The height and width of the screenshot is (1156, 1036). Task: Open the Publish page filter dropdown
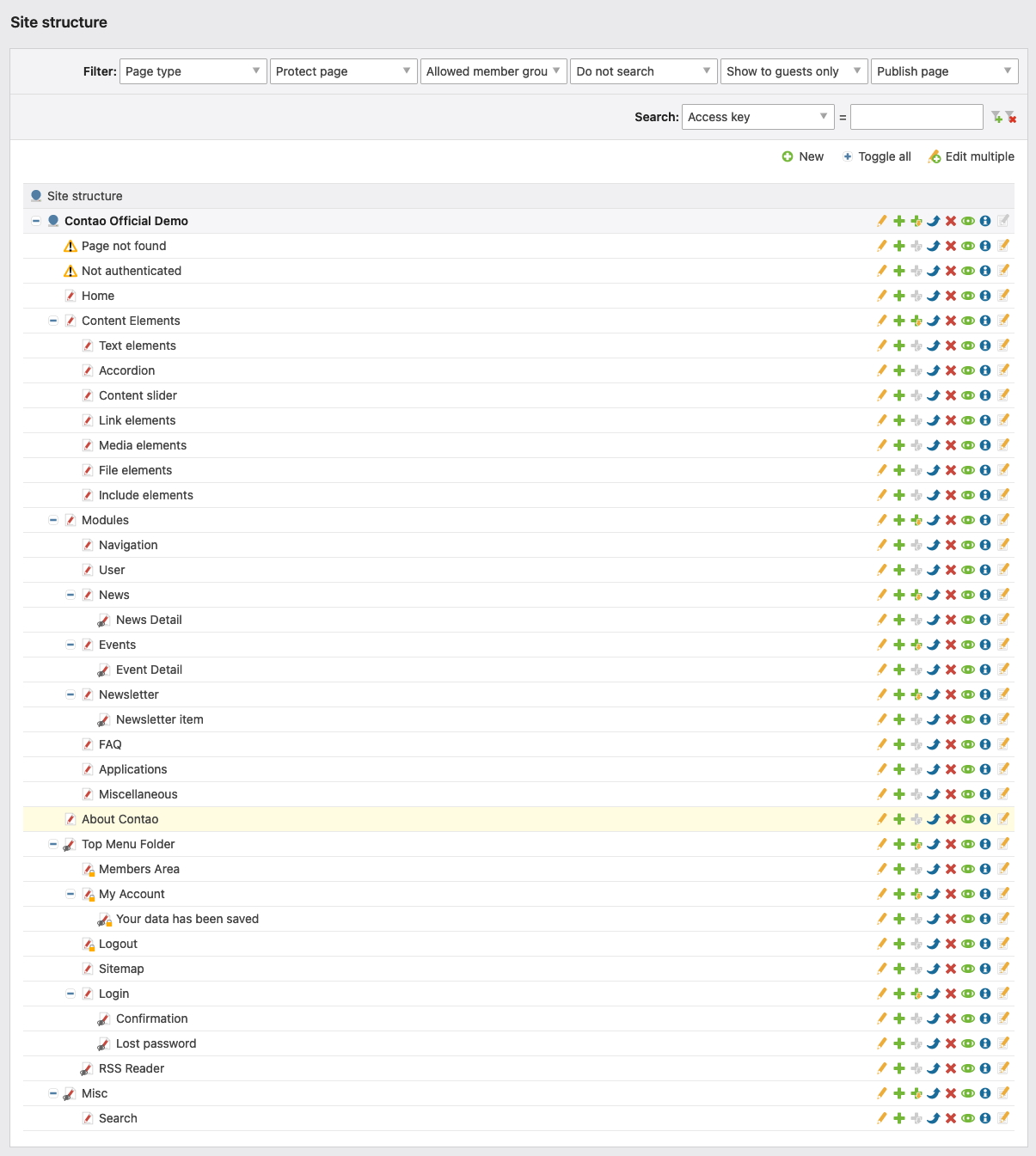pos(945,71)
